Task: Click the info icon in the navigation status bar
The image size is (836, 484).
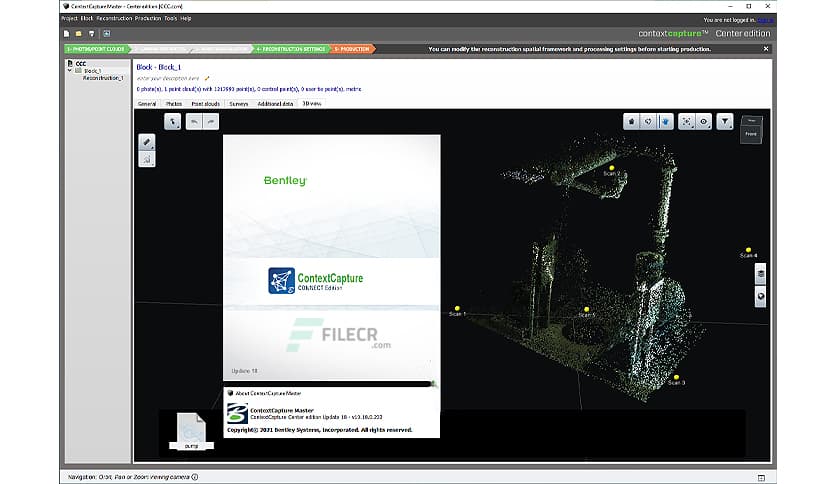Action: 195,477
